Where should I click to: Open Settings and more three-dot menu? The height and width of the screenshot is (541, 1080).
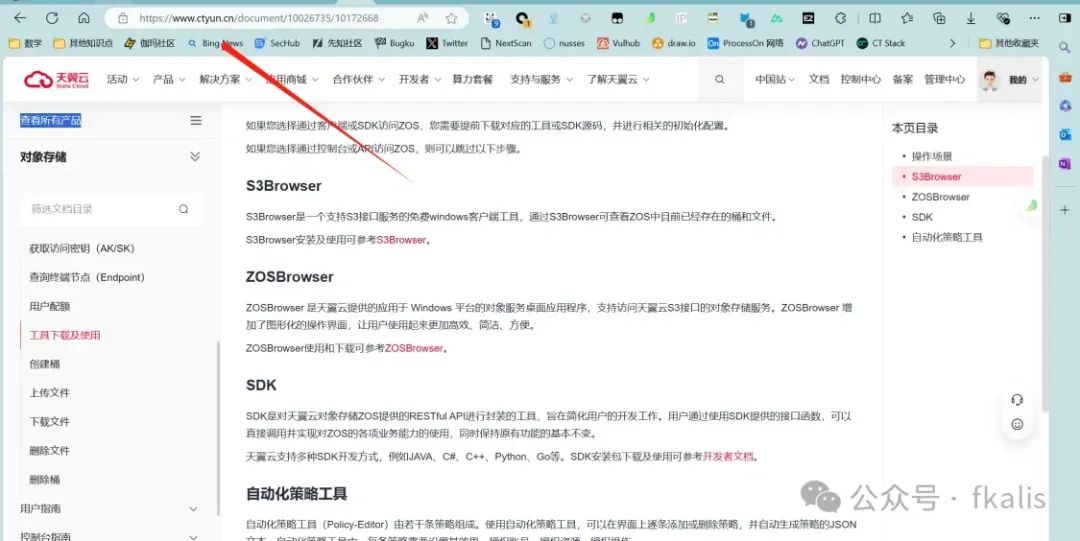click(x=1035, y=19)
